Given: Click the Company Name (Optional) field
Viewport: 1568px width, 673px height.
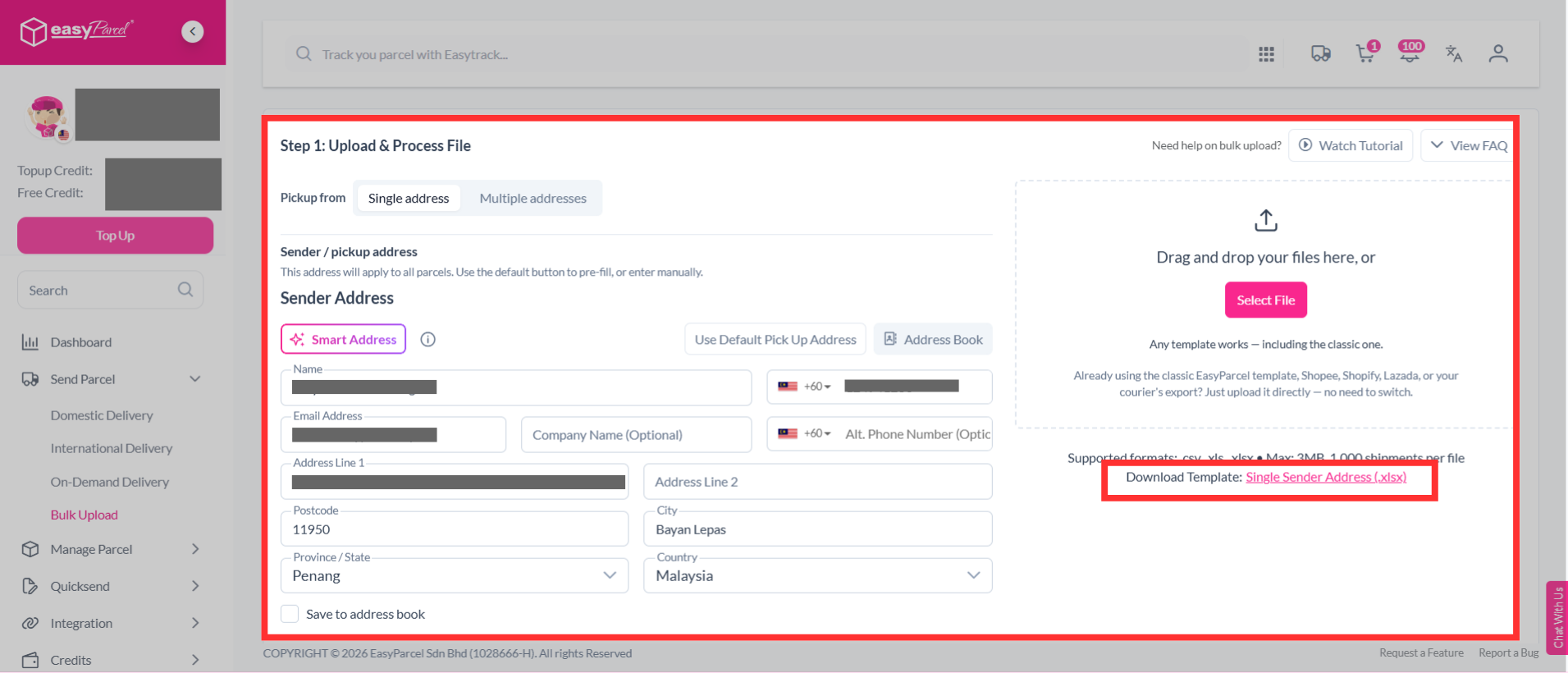Looking at the screenshot, I should [x=636, y=434].
